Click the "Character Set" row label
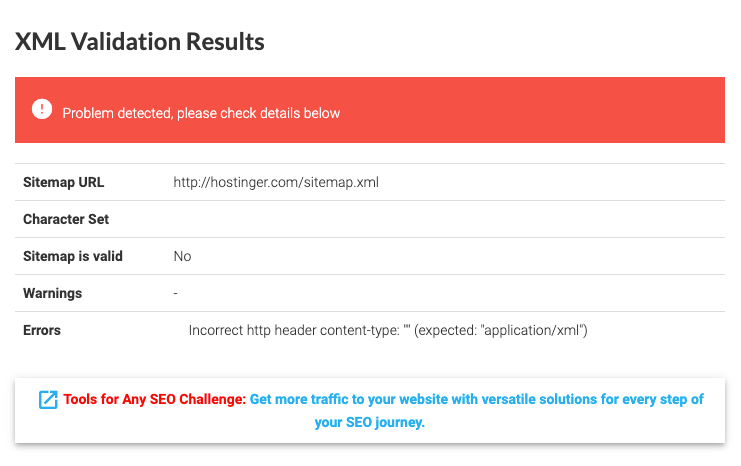 (x=66, y=219)
